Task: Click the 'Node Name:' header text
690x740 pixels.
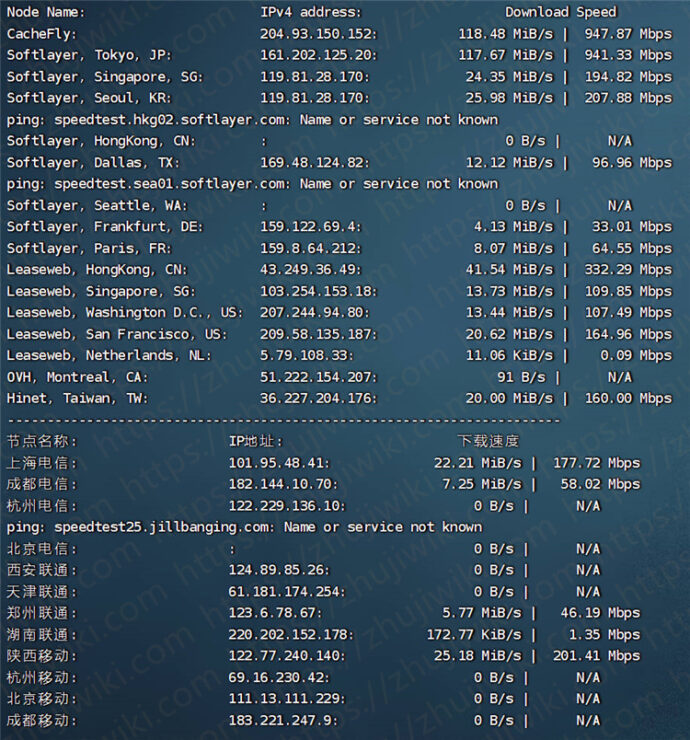Action: (x=46, y=12)
